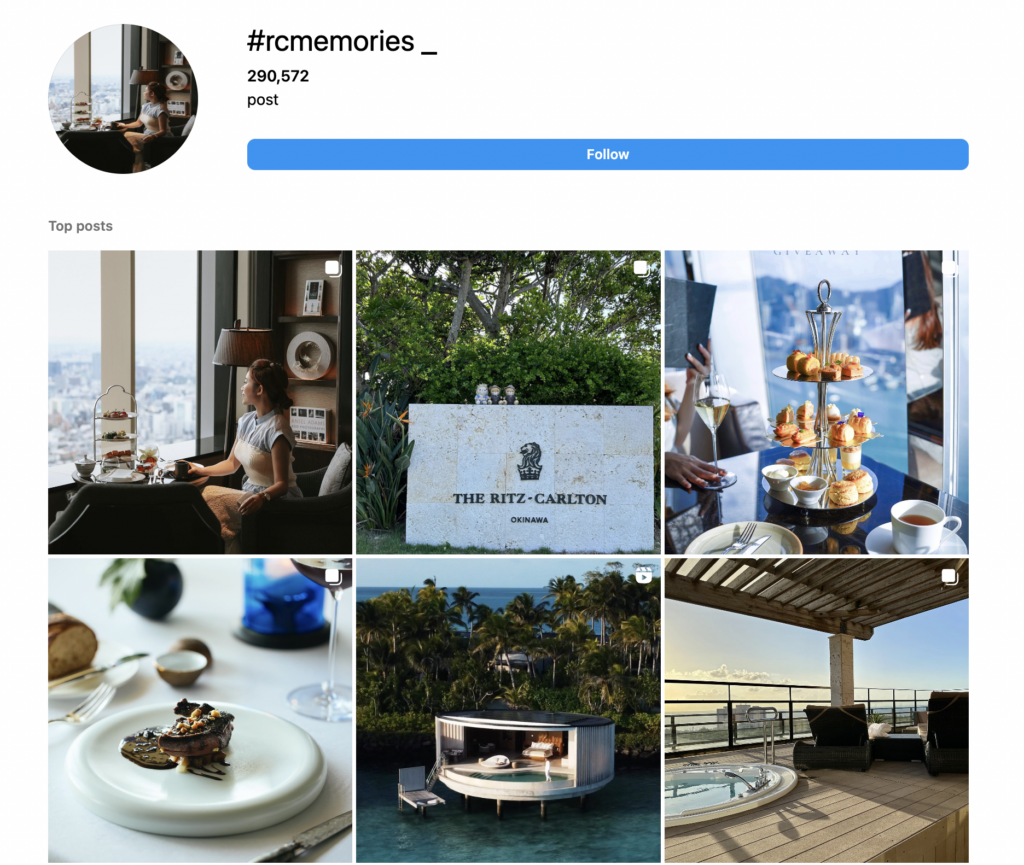Open the tiered dessert stand giveaway post

pos(816,402)
